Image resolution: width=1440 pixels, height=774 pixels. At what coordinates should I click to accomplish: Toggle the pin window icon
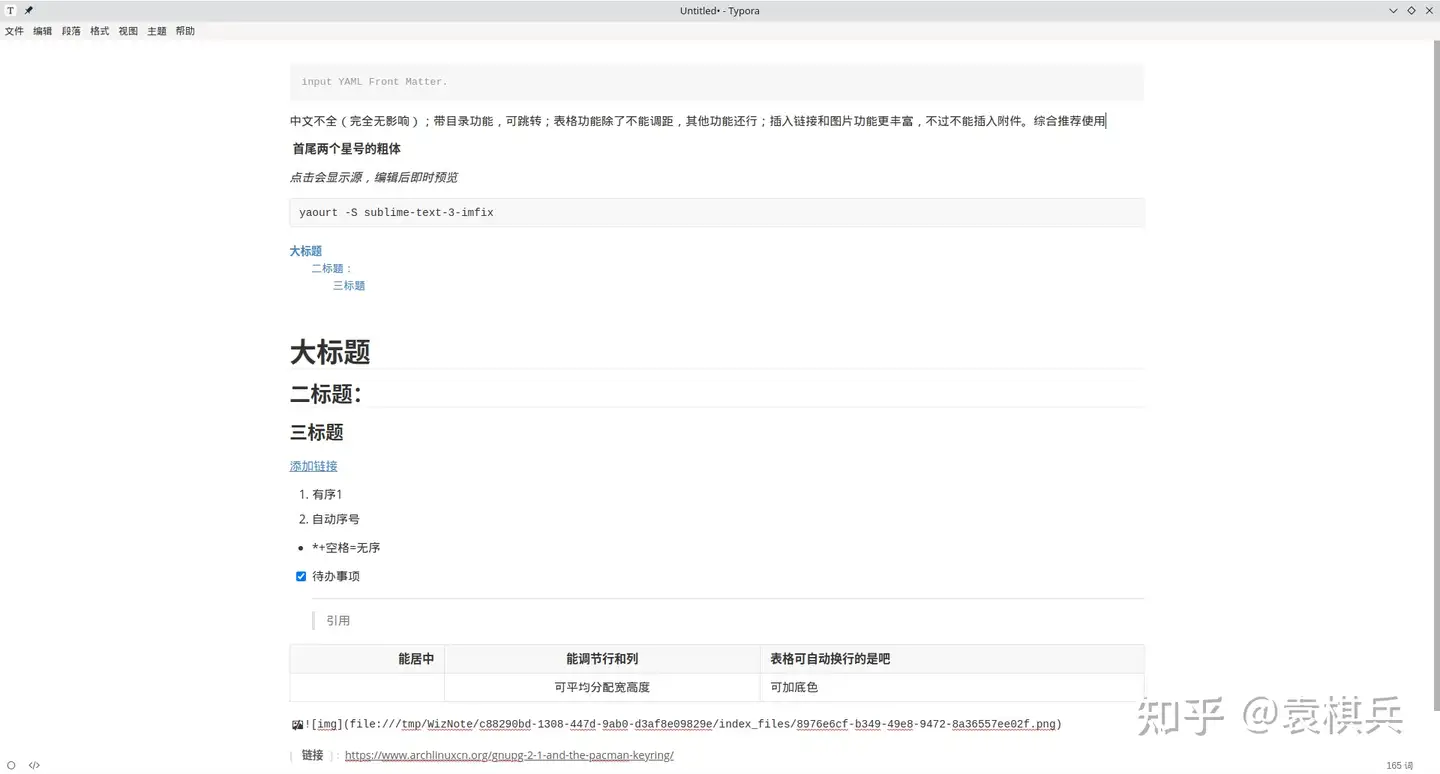(29, 11)
